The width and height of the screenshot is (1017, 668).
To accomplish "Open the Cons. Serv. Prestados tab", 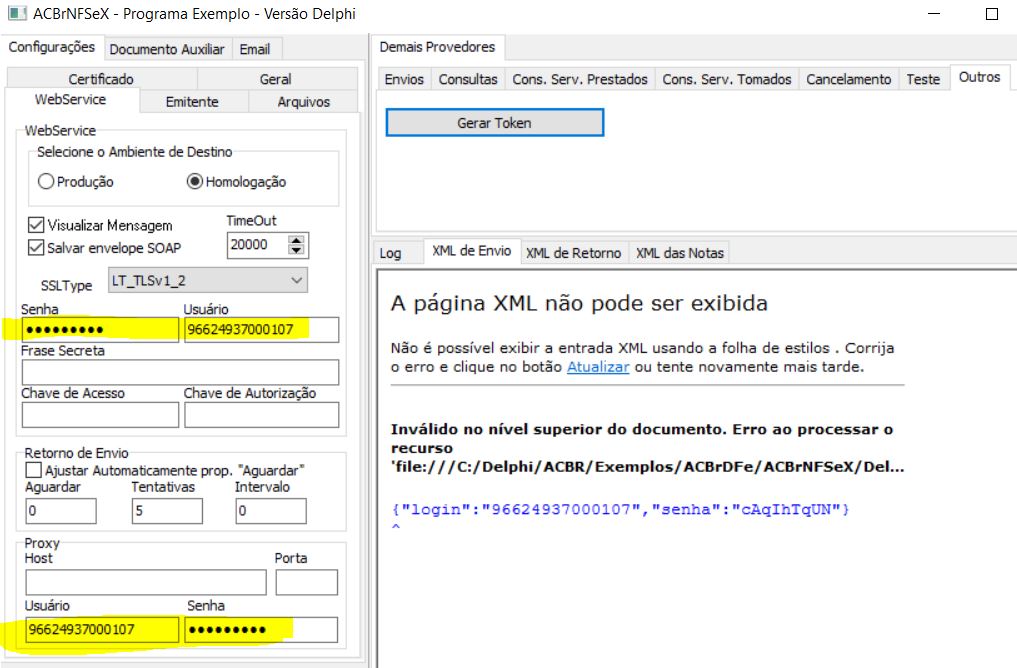I will click(x=580, y=79).
